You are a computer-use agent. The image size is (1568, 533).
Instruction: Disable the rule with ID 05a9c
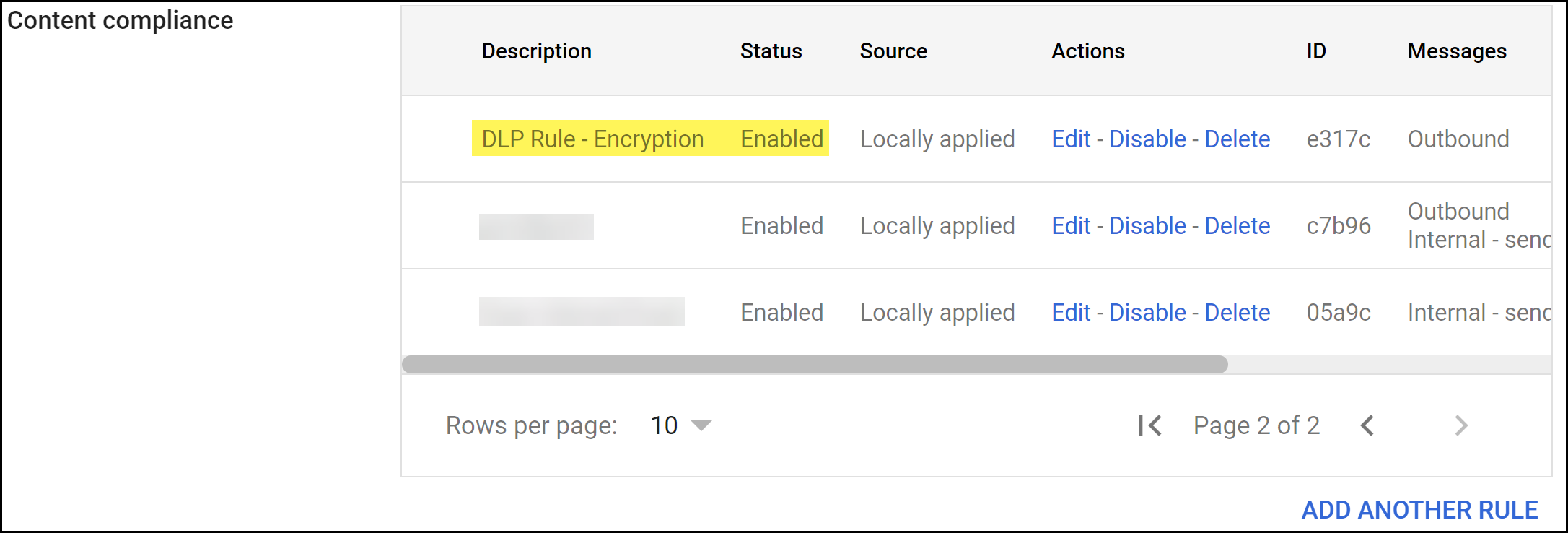pyautogui.click(x=1147, y=312)
